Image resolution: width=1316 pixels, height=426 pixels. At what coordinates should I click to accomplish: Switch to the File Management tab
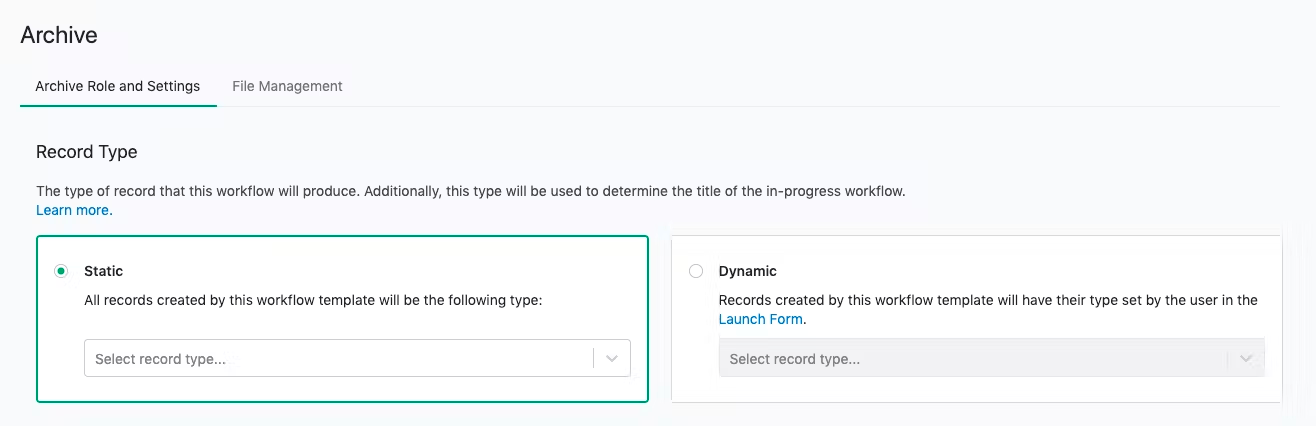287,86
